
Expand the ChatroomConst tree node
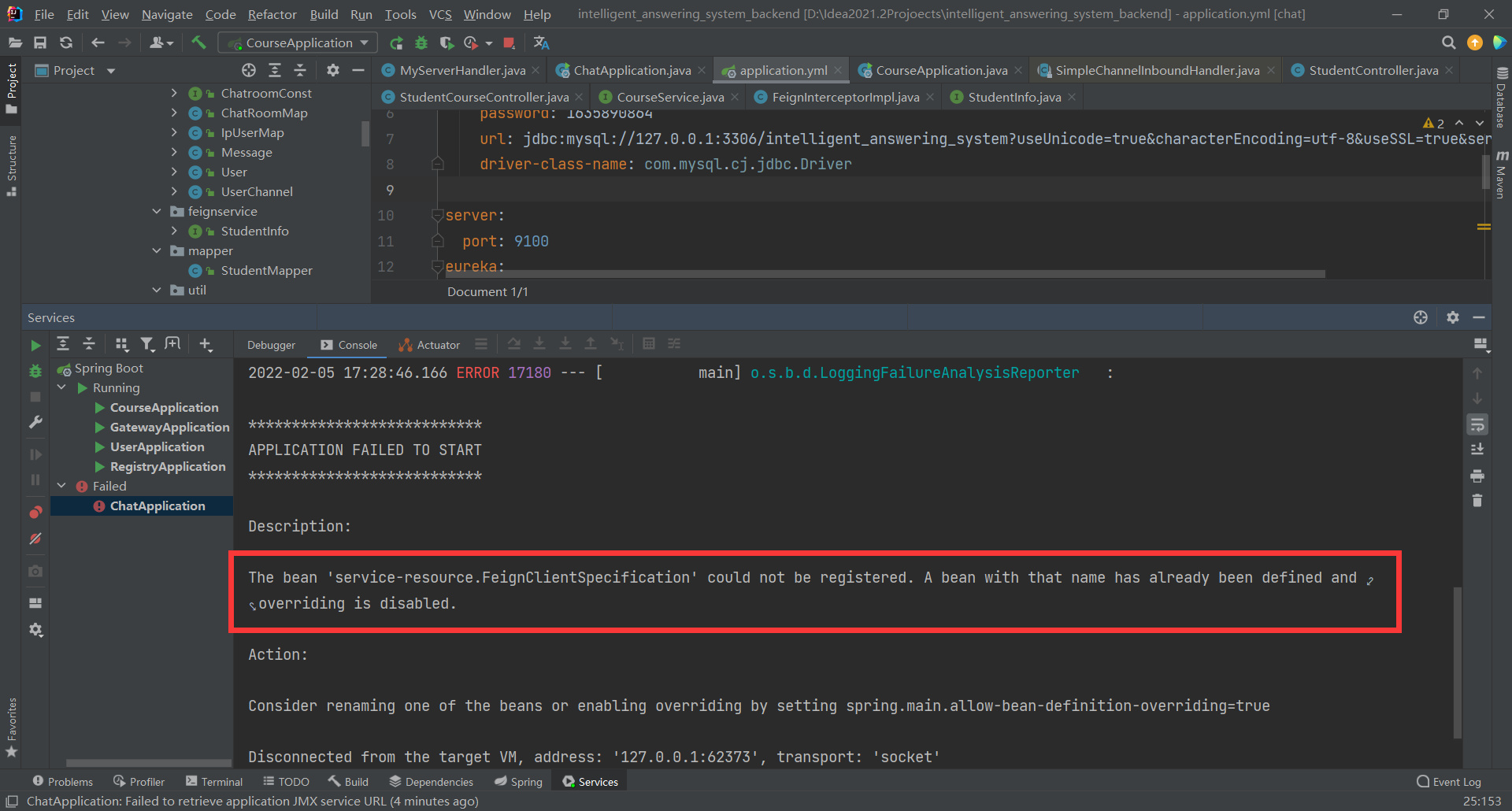[x=174, y=93]
